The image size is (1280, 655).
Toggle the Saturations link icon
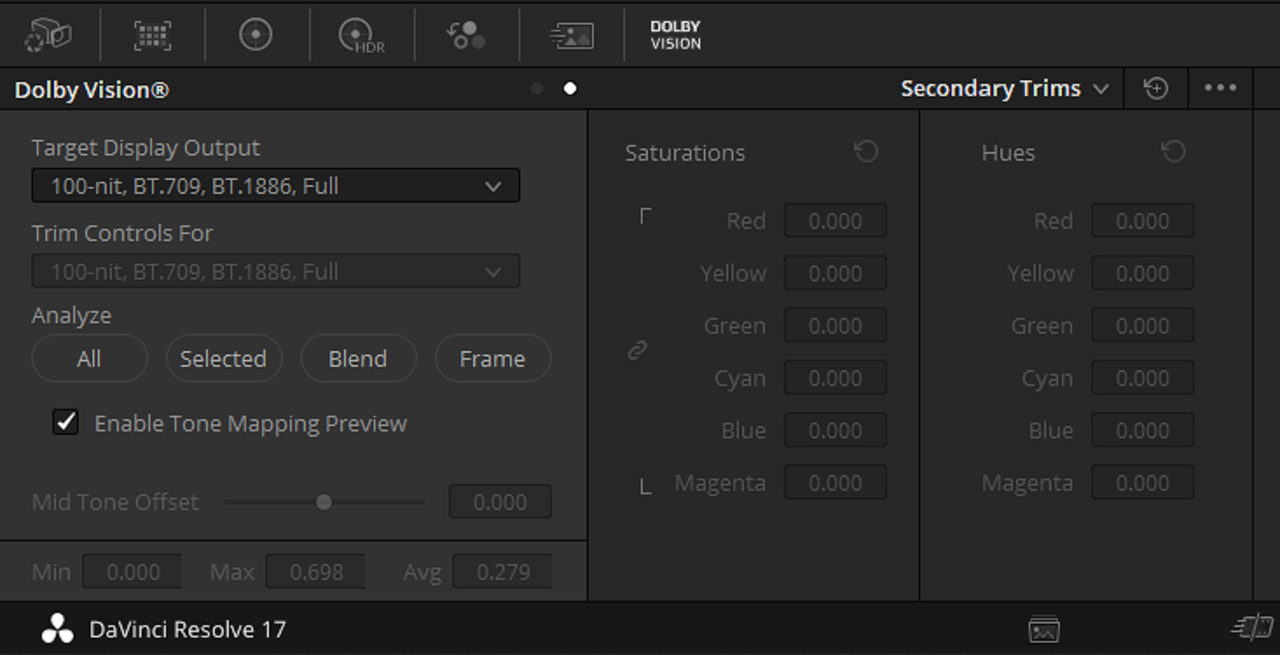pyautogui.click(x=637, y=351)
